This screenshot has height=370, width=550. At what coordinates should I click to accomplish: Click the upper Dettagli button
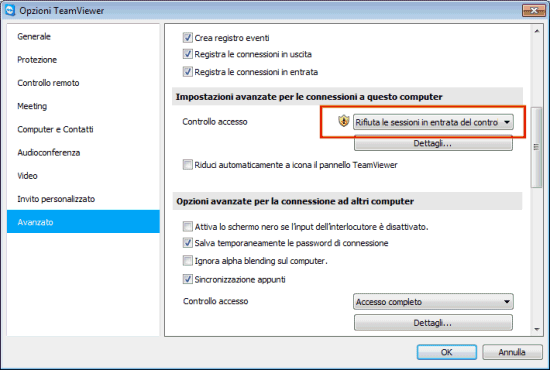[433, 143]
